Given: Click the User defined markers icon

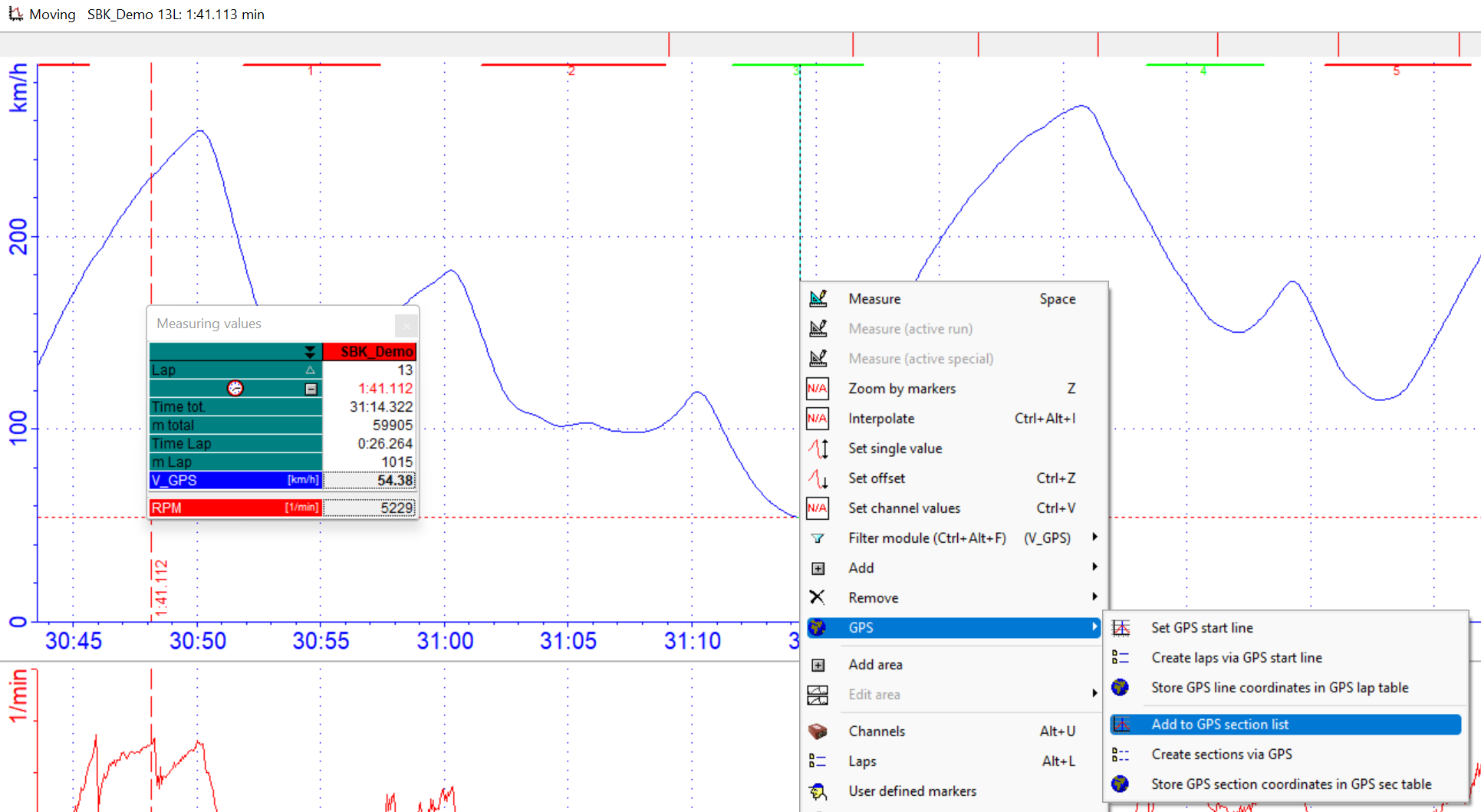Looking at the screenshot, I should pyautogui.click(x=818, y=791).
